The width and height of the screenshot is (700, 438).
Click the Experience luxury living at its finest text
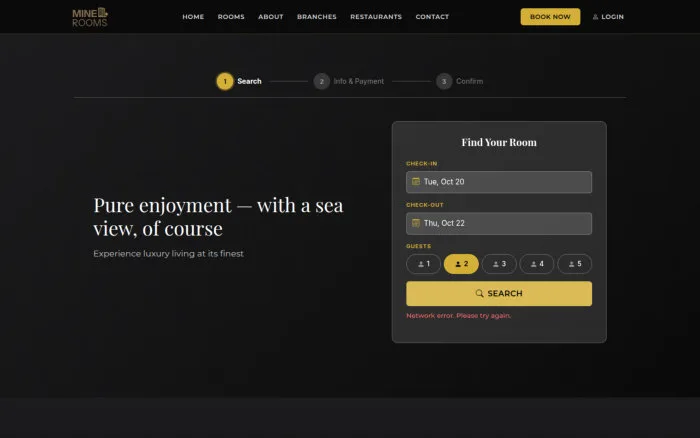pyautogui.click(x=168, y=254)
